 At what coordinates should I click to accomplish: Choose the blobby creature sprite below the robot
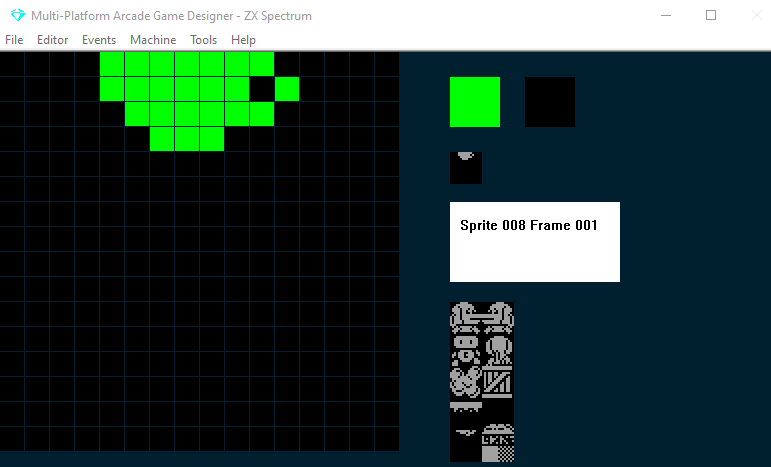point(466,382)
